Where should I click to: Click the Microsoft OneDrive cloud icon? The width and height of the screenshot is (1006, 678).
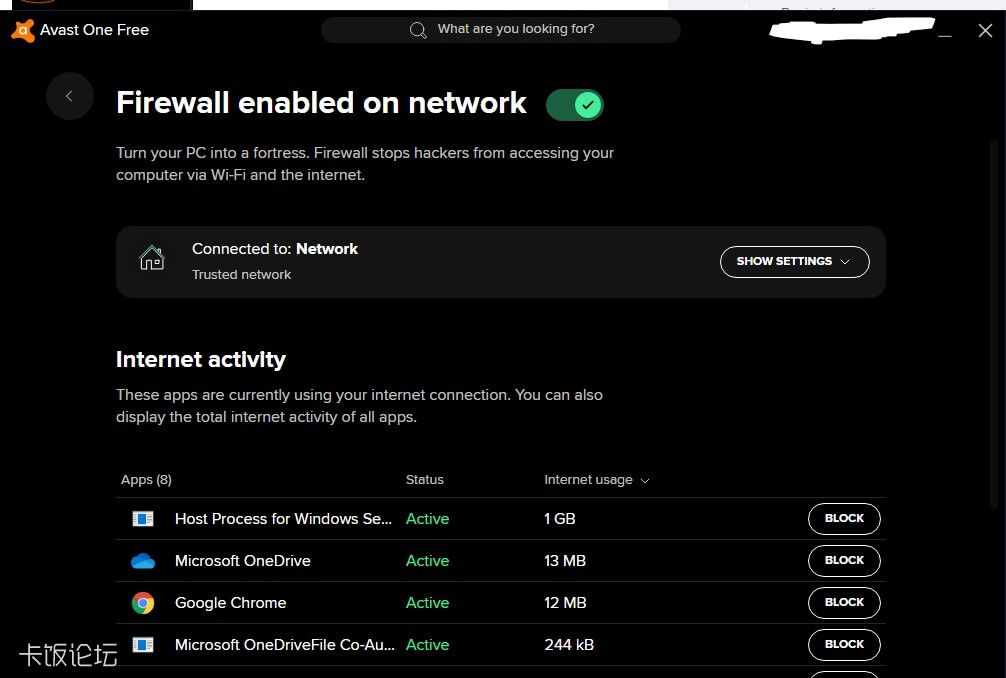(x=143, y=560)
